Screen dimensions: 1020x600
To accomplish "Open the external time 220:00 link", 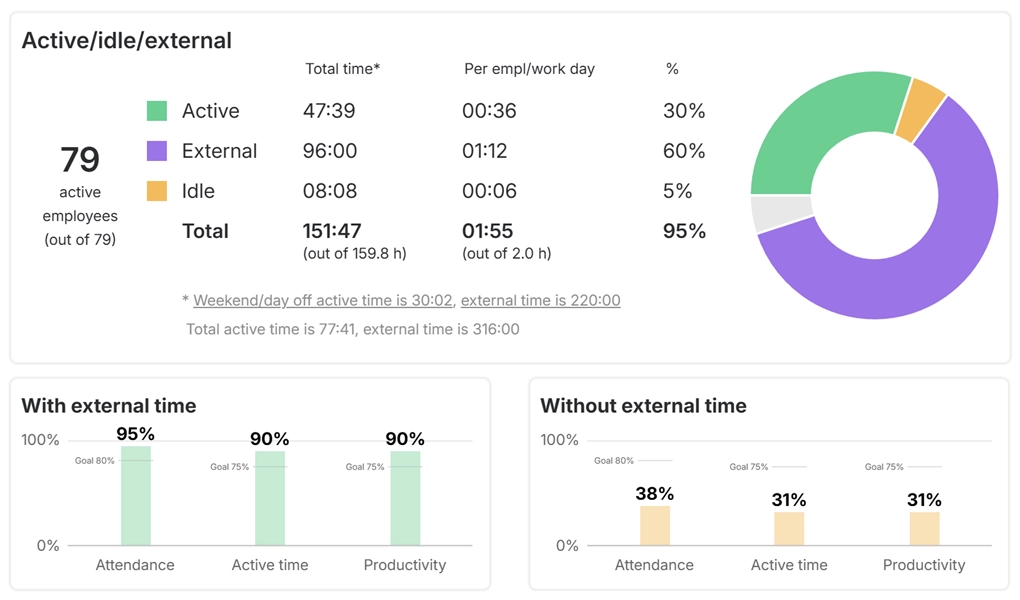I will [540, 300].
